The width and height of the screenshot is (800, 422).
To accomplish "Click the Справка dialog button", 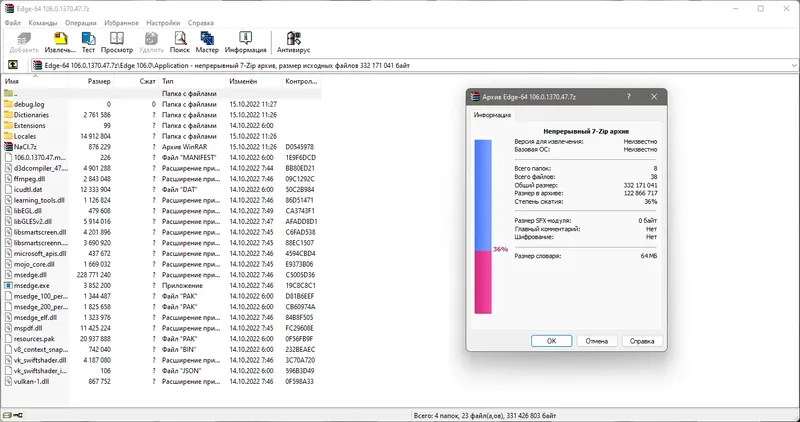I will pyautogui.click(x=642, y=341).
